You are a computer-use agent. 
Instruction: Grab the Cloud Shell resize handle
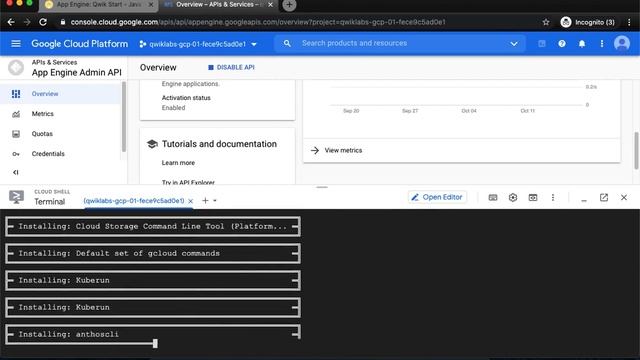pyautogui.click(x=322, y=187)
